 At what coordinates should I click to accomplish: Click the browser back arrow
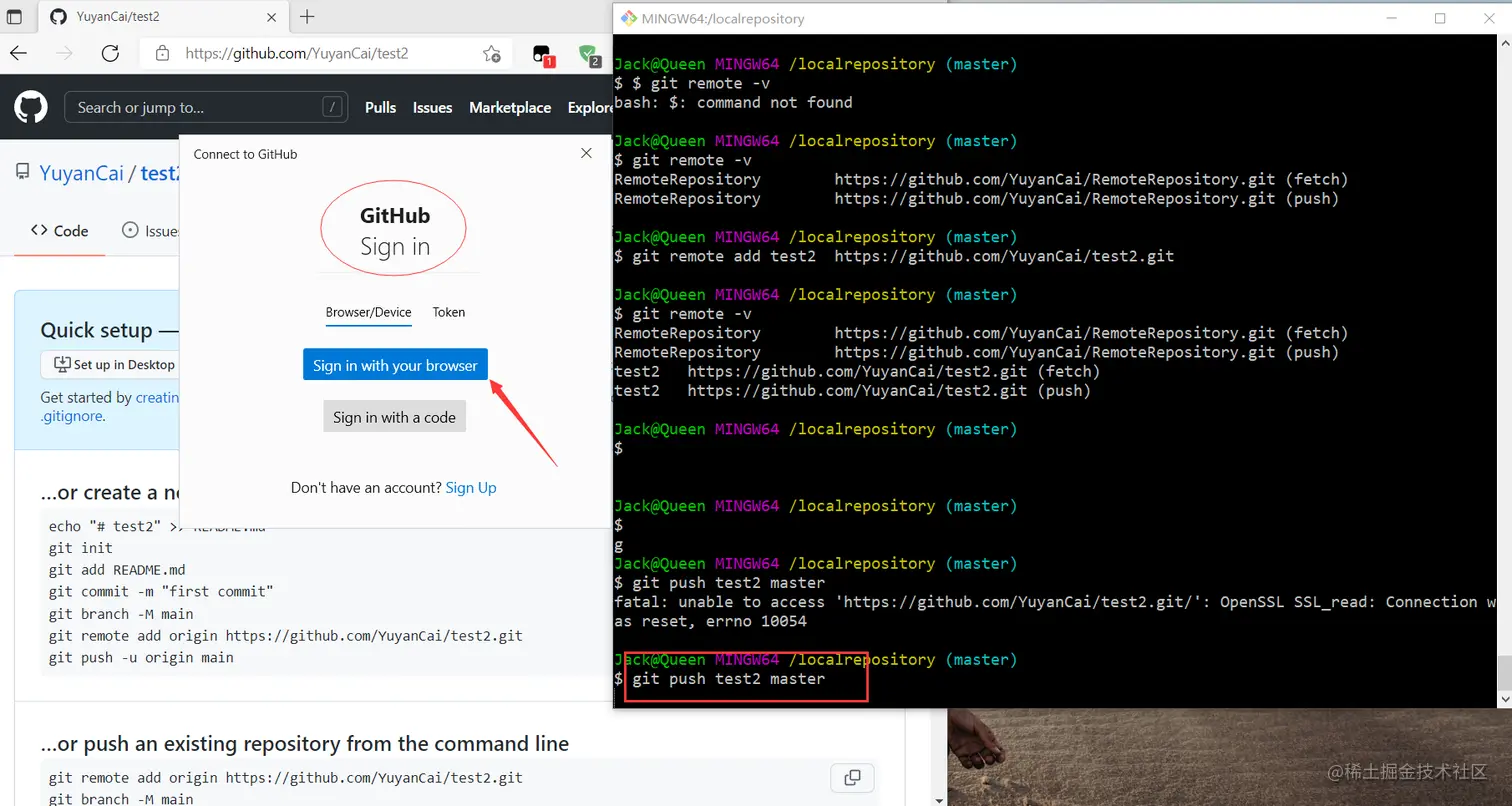[x=18, y=53]
